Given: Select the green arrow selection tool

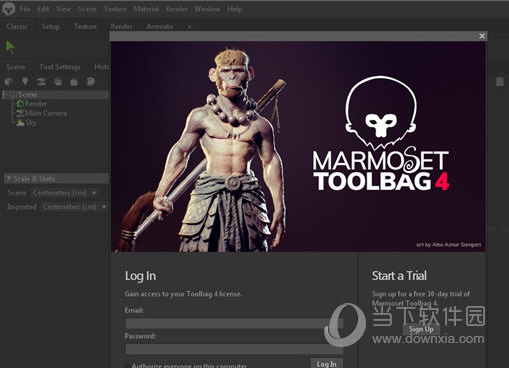Looking at the screenshot, I should (x=10, y=47).
